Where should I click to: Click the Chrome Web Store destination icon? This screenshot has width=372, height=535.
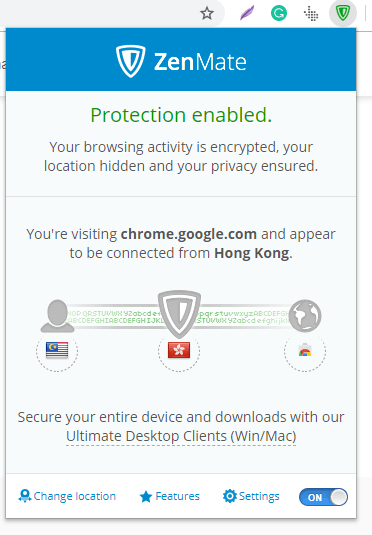(305, 350)
